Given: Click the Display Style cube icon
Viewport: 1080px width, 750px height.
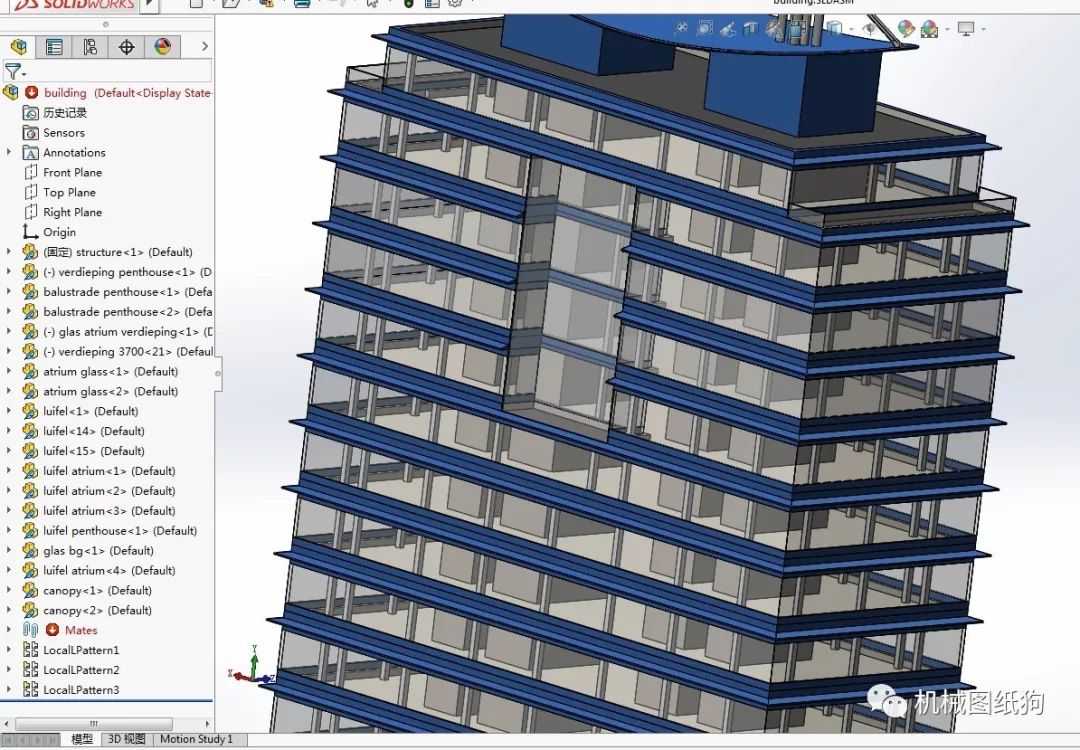Looking at the screenshot, I should (x=834, y=28).
